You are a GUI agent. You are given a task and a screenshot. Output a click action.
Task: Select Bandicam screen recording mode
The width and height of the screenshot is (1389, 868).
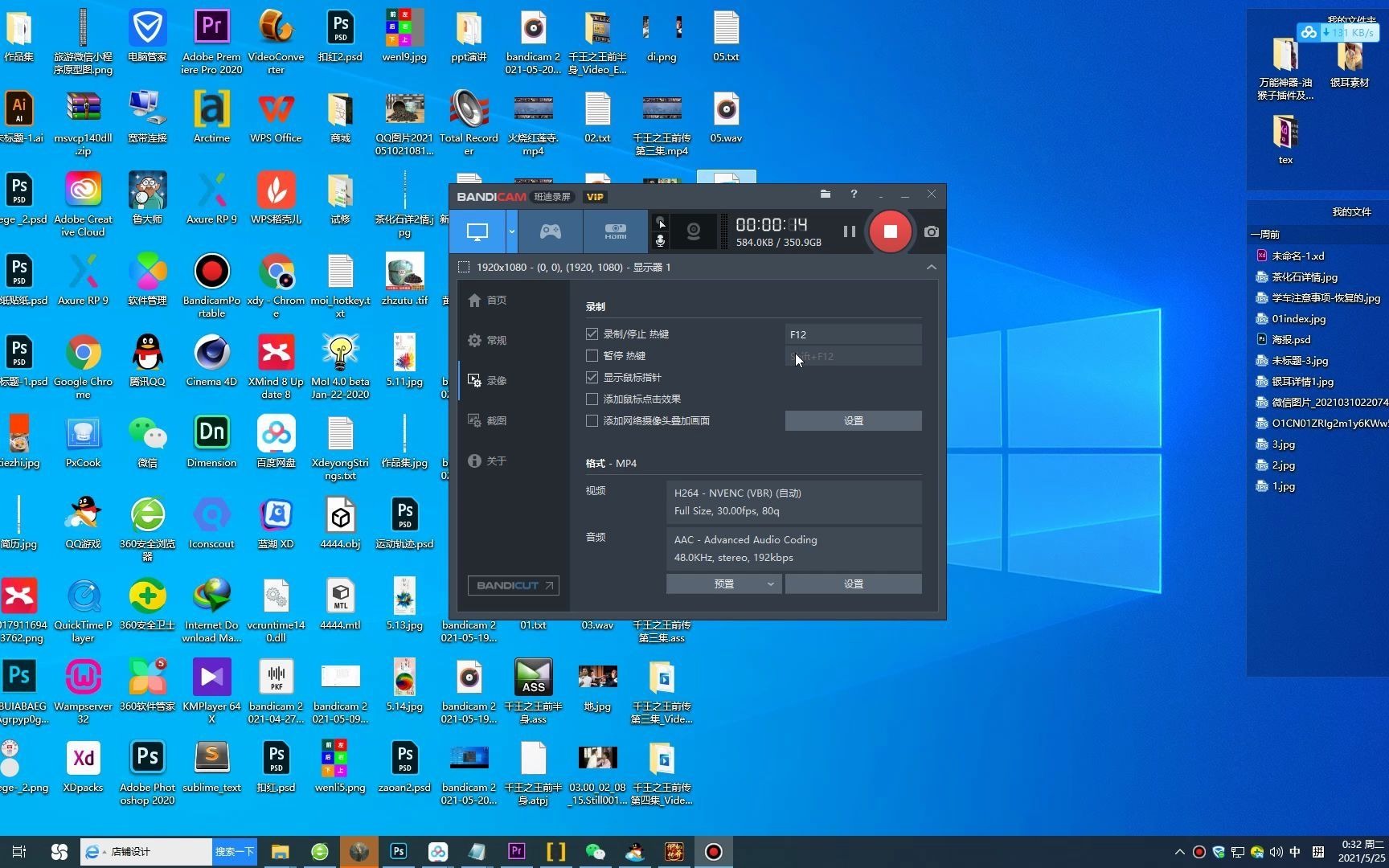477,231
